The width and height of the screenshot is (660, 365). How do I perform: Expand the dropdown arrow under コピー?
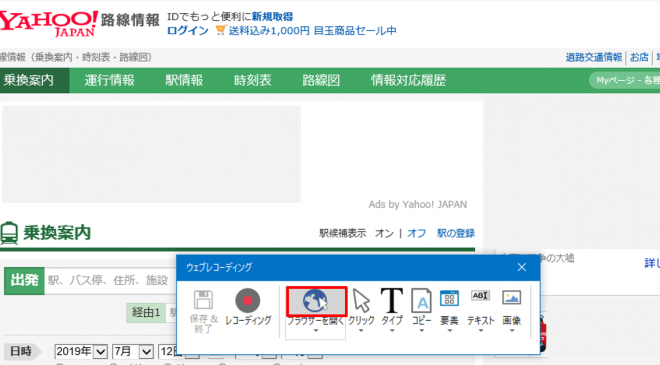421,331
